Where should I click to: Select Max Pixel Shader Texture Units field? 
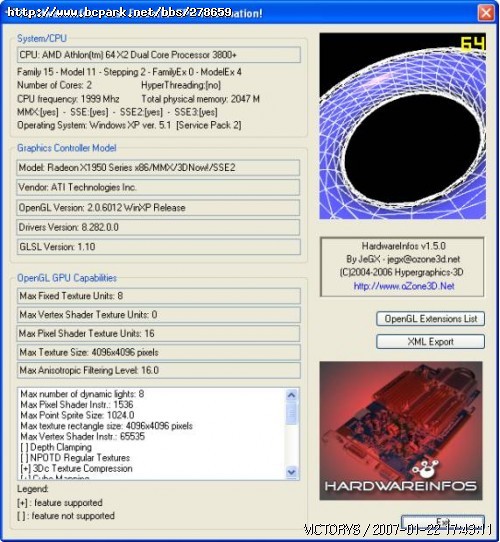158,333
